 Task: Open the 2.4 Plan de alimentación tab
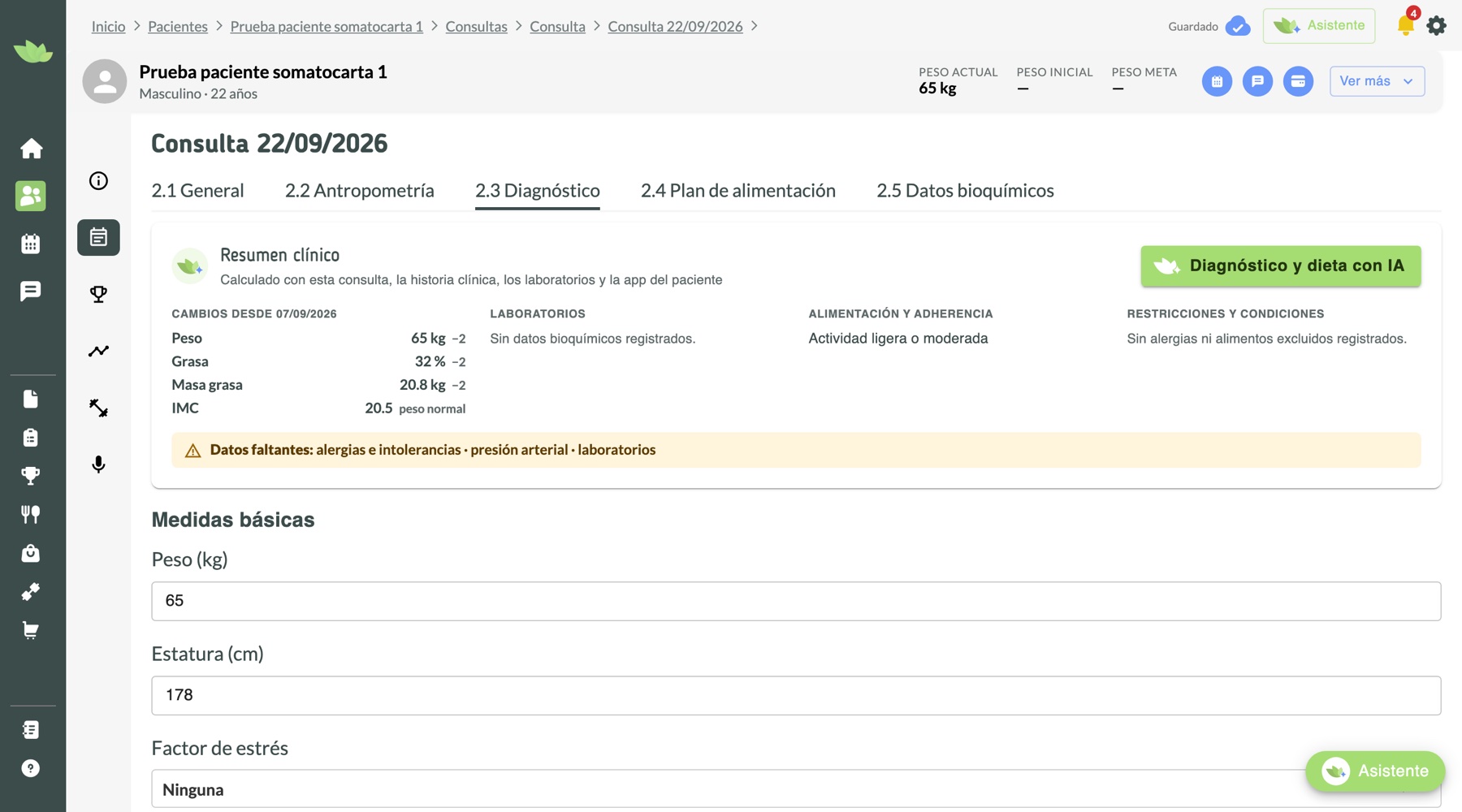[x=737, y=191]
